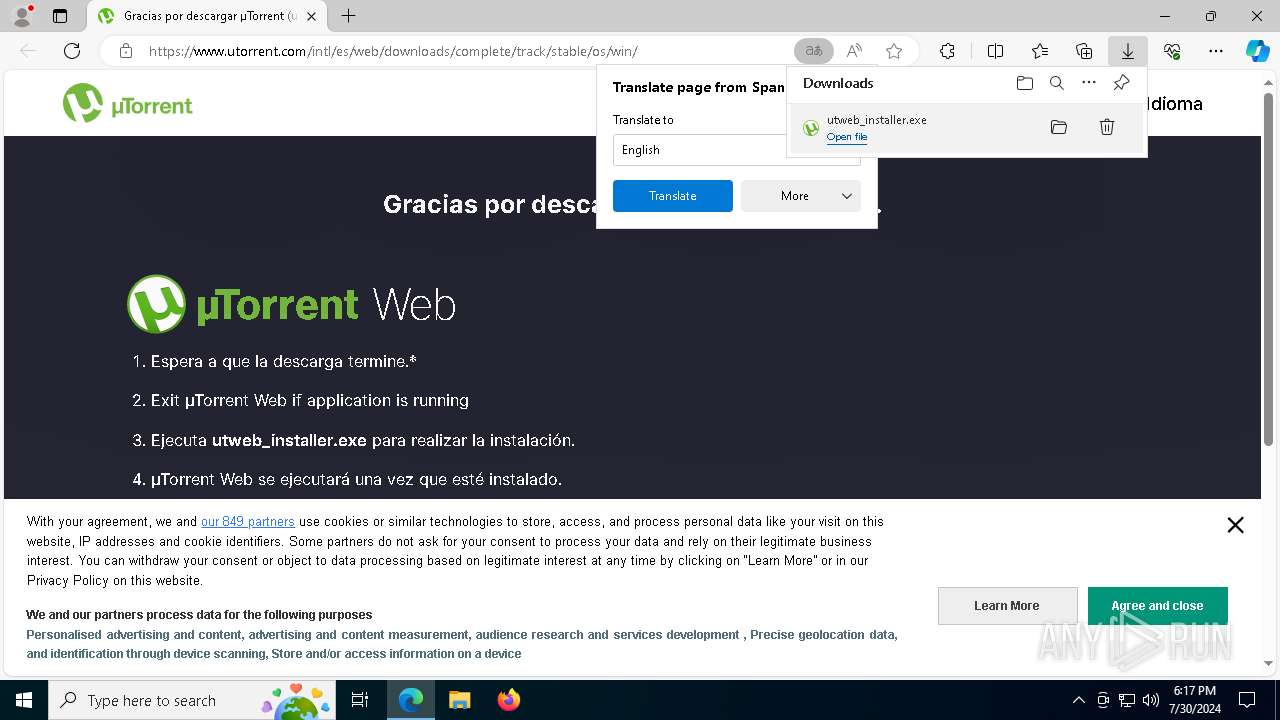Open the network status tray icon

click(1127, 700)
